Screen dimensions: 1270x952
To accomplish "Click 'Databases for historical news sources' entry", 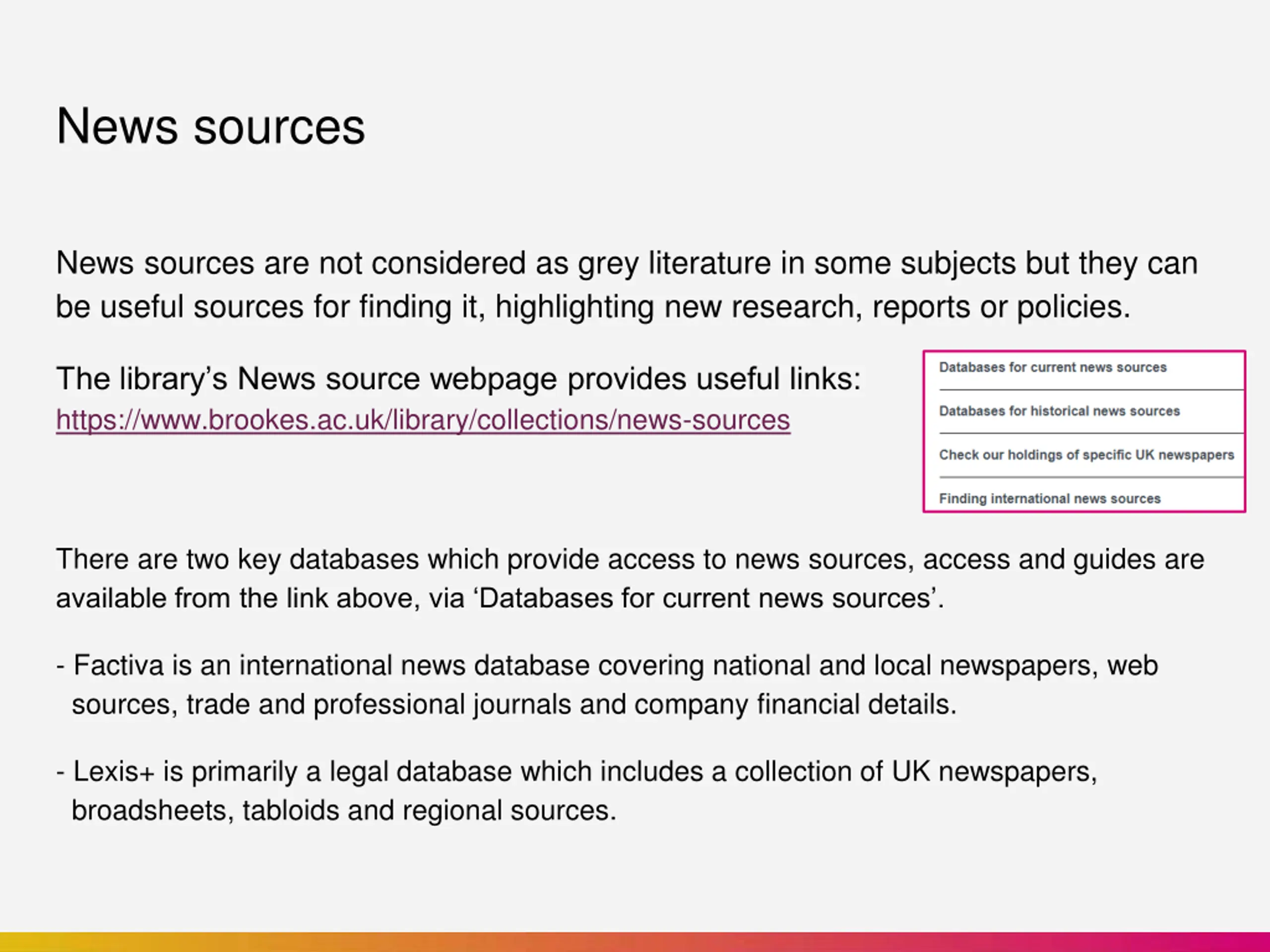I will point(1059,411).
